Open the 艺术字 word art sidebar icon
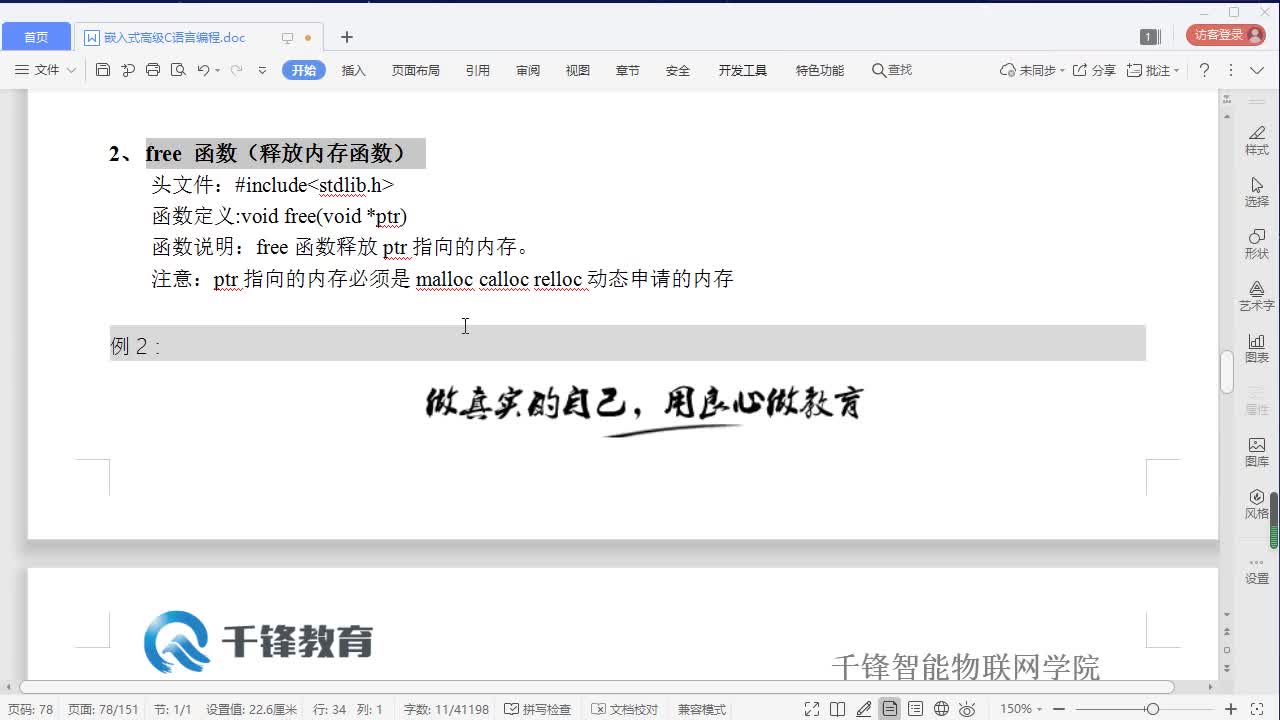Viewport: 1280px width, 720px height. click(1257, 296)
